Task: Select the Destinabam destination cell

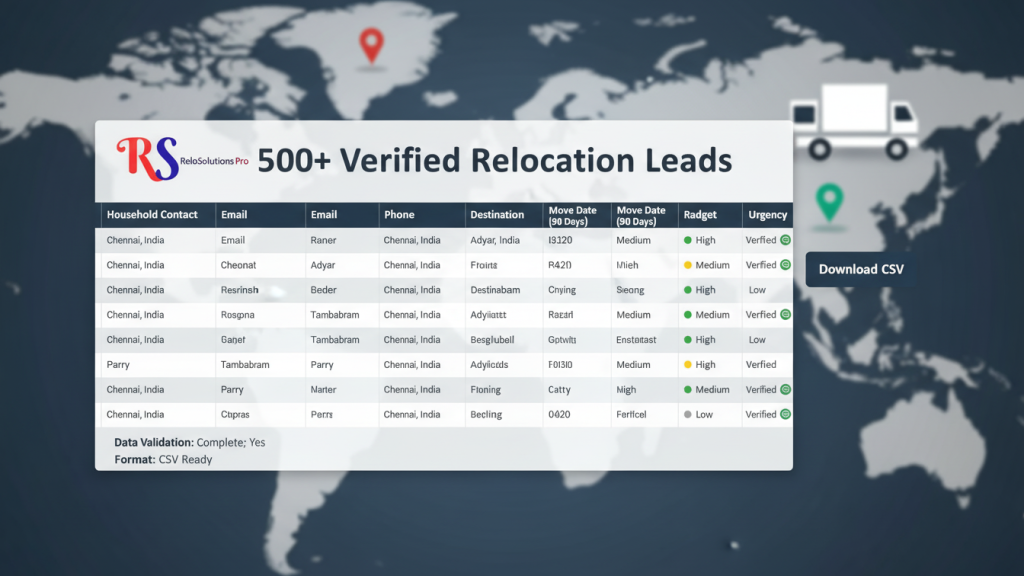Action: point(496,290)
